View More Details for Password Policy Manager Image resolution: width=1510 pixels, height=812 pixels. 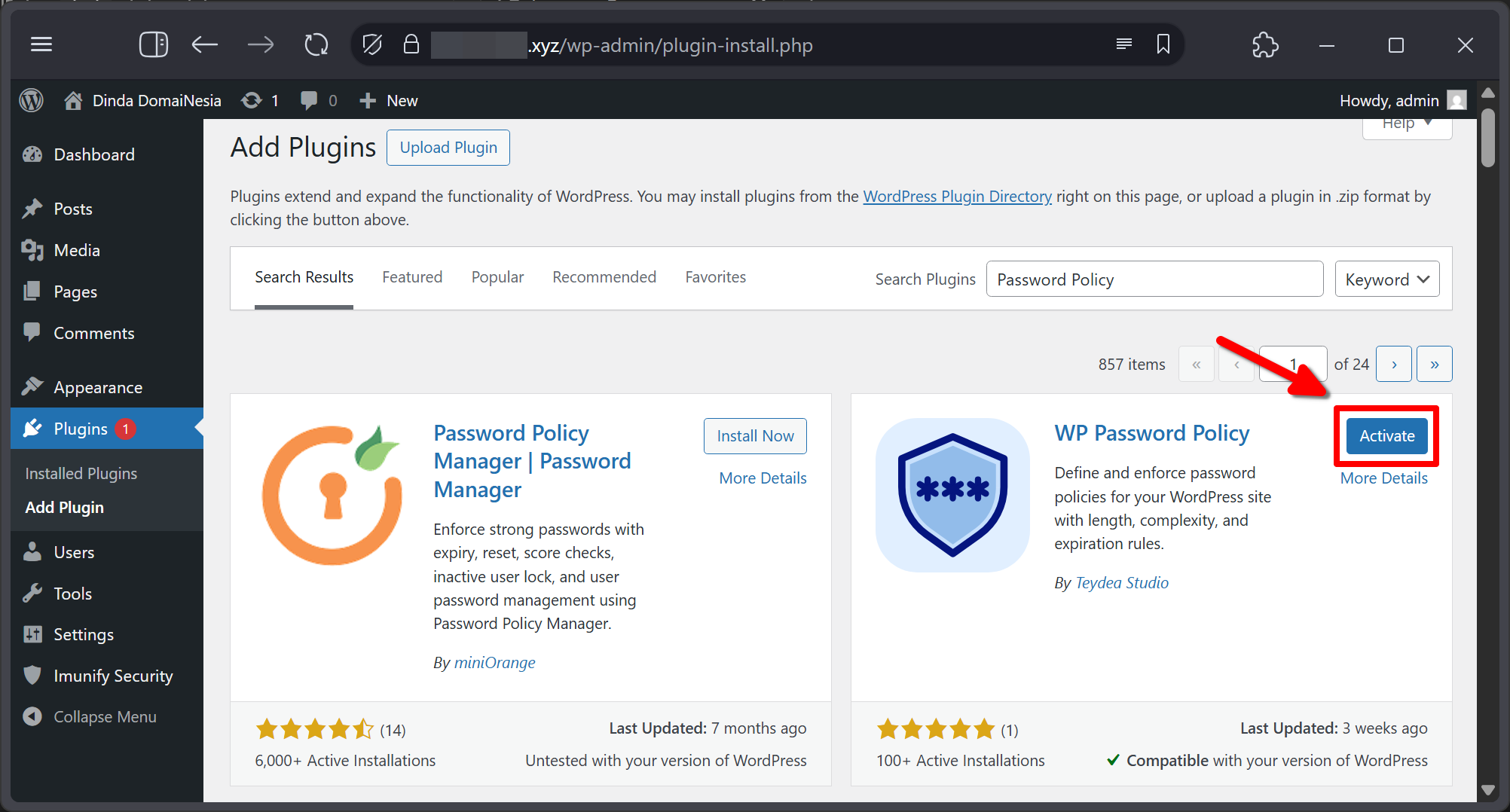pos(763,478)
